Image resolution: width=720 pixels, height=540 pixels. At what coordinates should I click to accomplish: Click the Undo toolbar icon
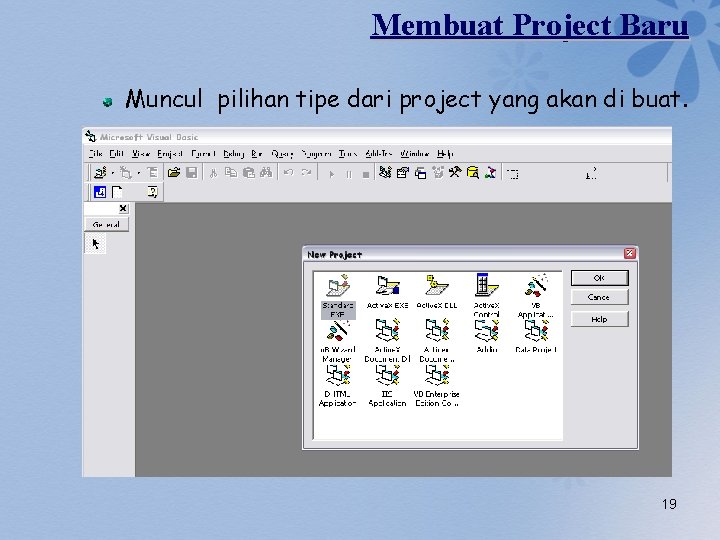(x=288, y=173)
